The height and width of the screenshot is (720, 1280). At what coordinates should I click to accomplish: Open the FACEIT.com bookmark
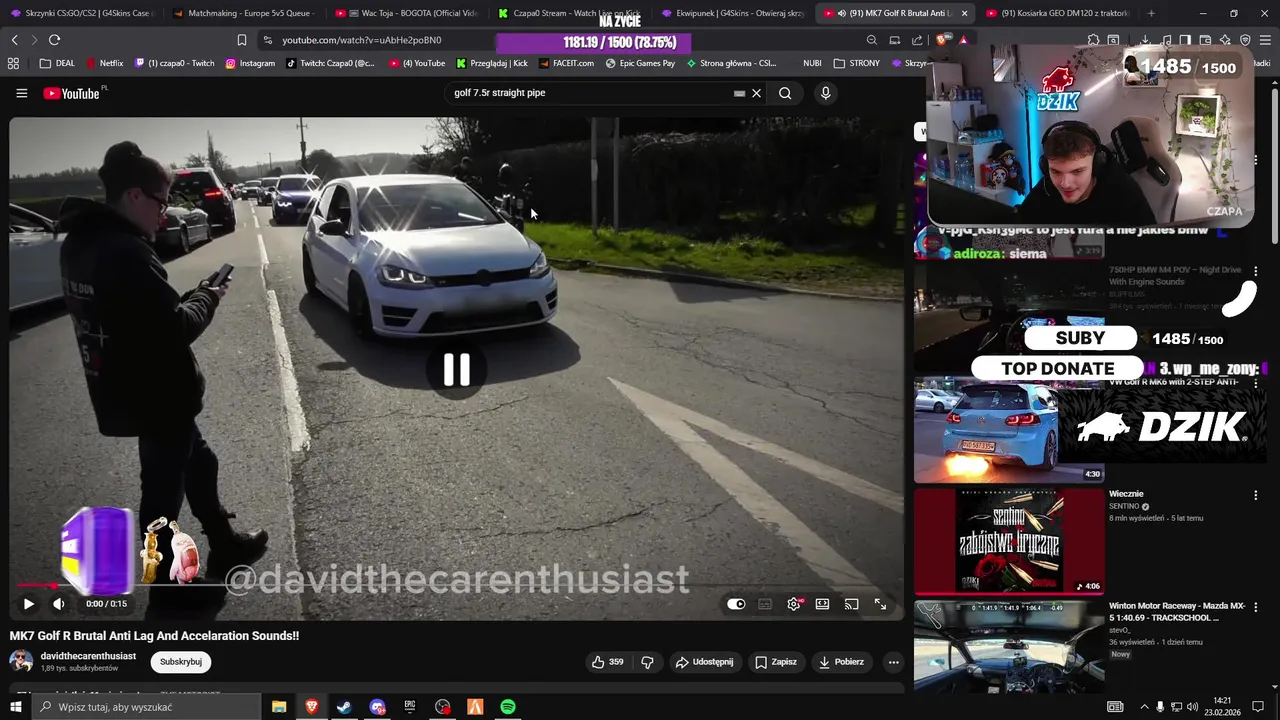coord(566,63)
